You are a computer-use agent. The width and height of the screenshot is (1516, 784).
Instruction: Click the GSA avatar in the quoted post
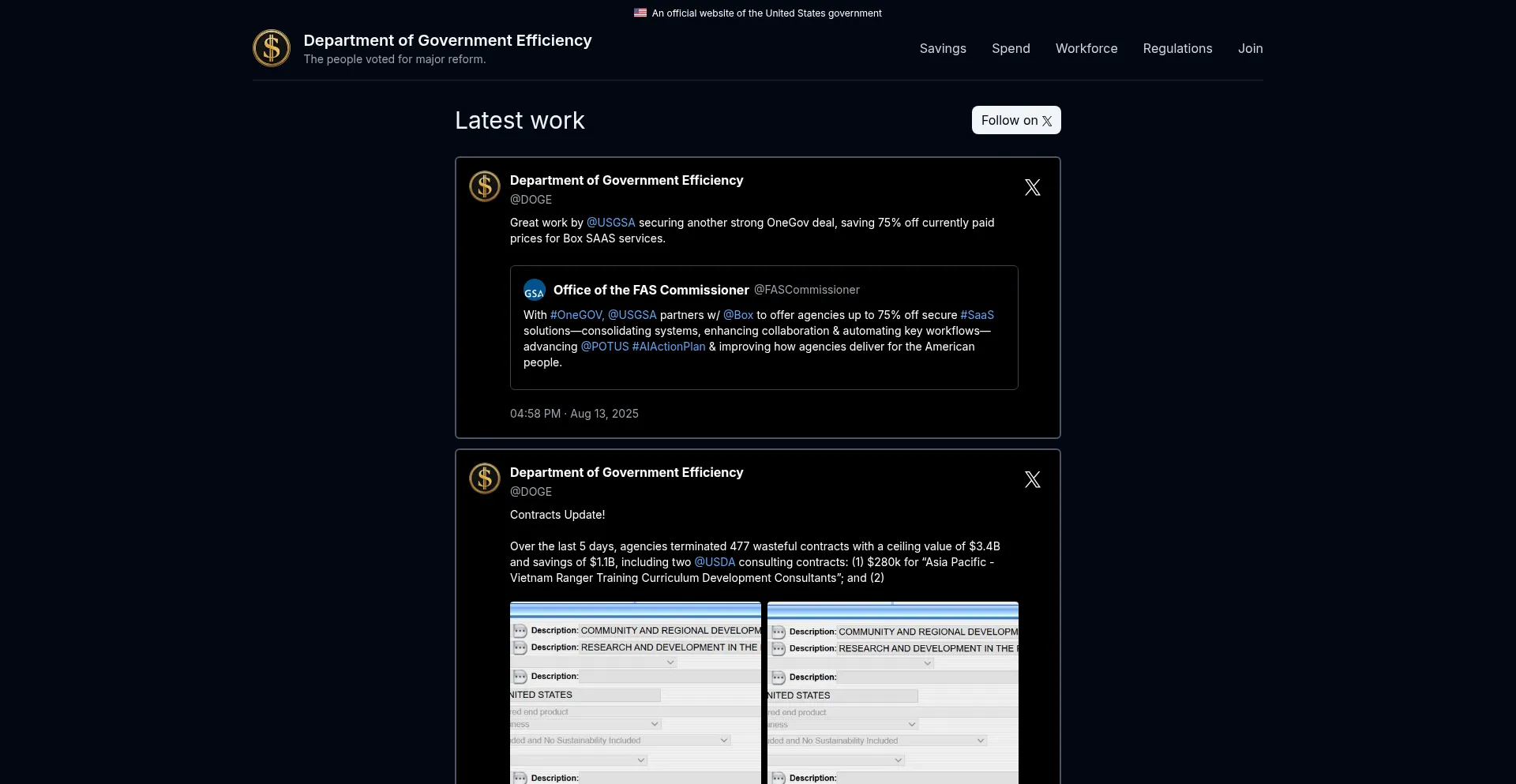pos(535,291)
